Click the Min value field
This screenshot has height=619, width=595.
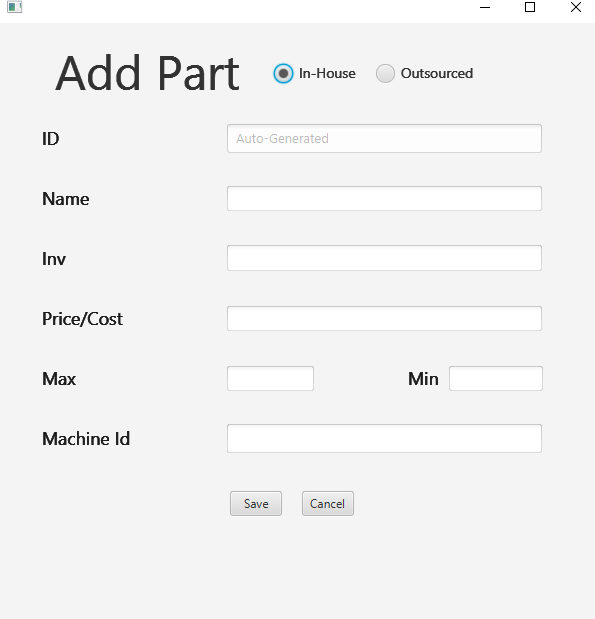coord(496,379)
